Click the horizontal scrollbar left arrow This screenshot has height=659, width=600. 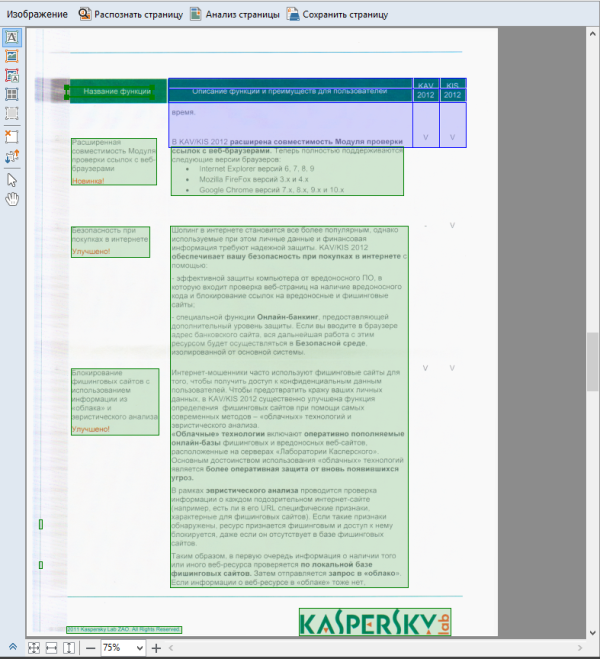[171, 648]
